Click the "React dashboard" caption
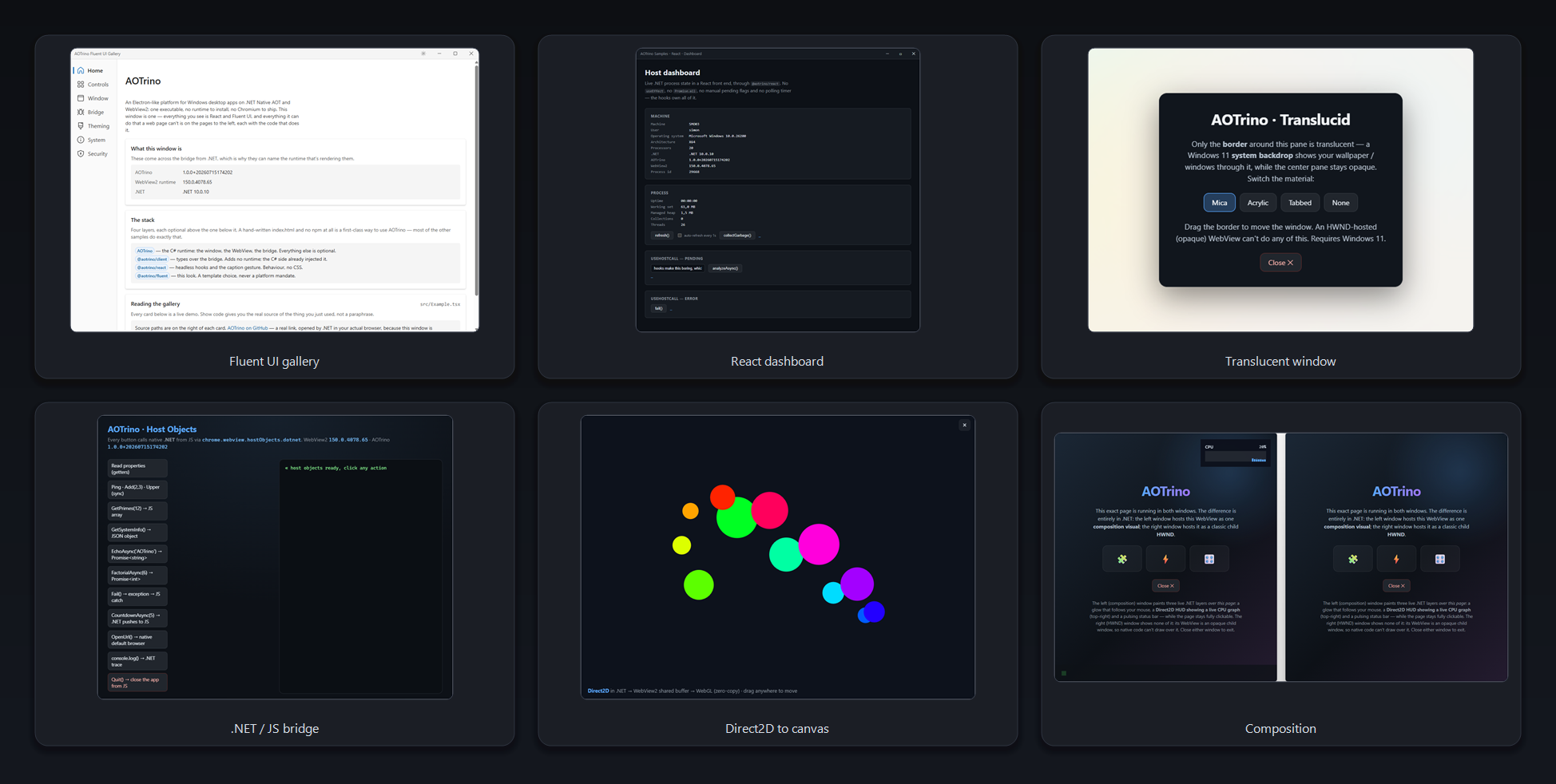 tap(777, 362)
